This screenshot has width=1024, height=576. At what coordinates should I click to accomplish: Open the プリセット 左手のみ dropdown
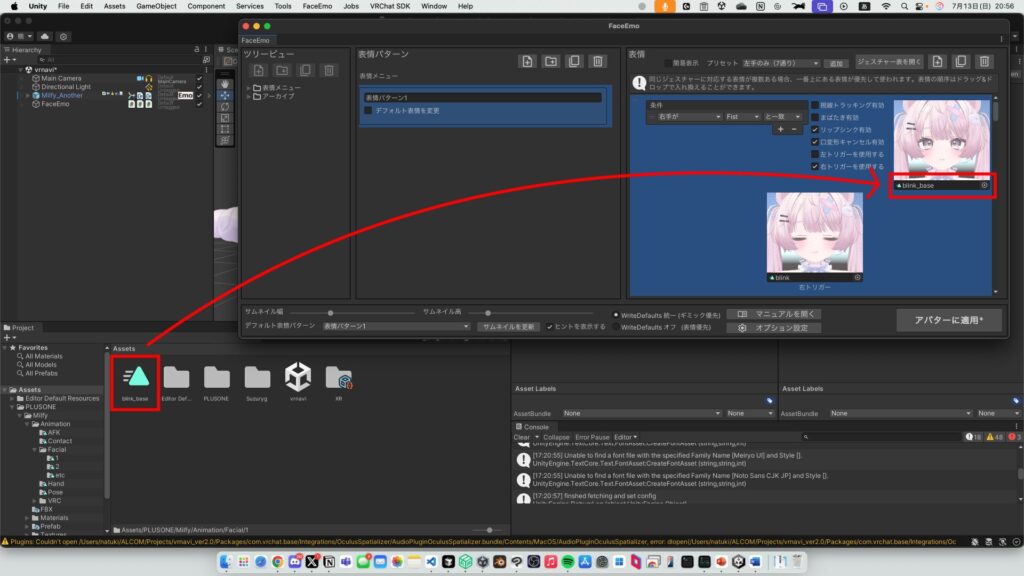pyautogui.click(x=782, y=62)
